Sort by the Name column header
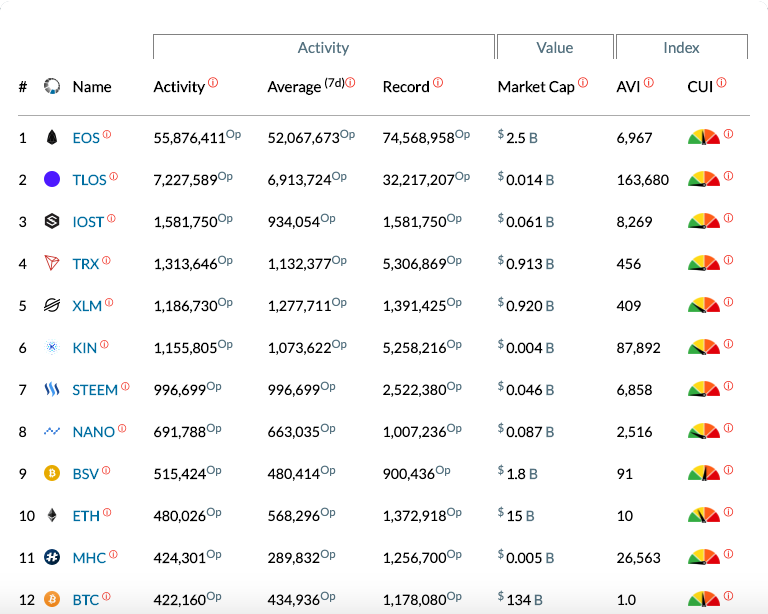Image resolution: width=768 pixels, height=614 pixels. click(x=92, y=87)
